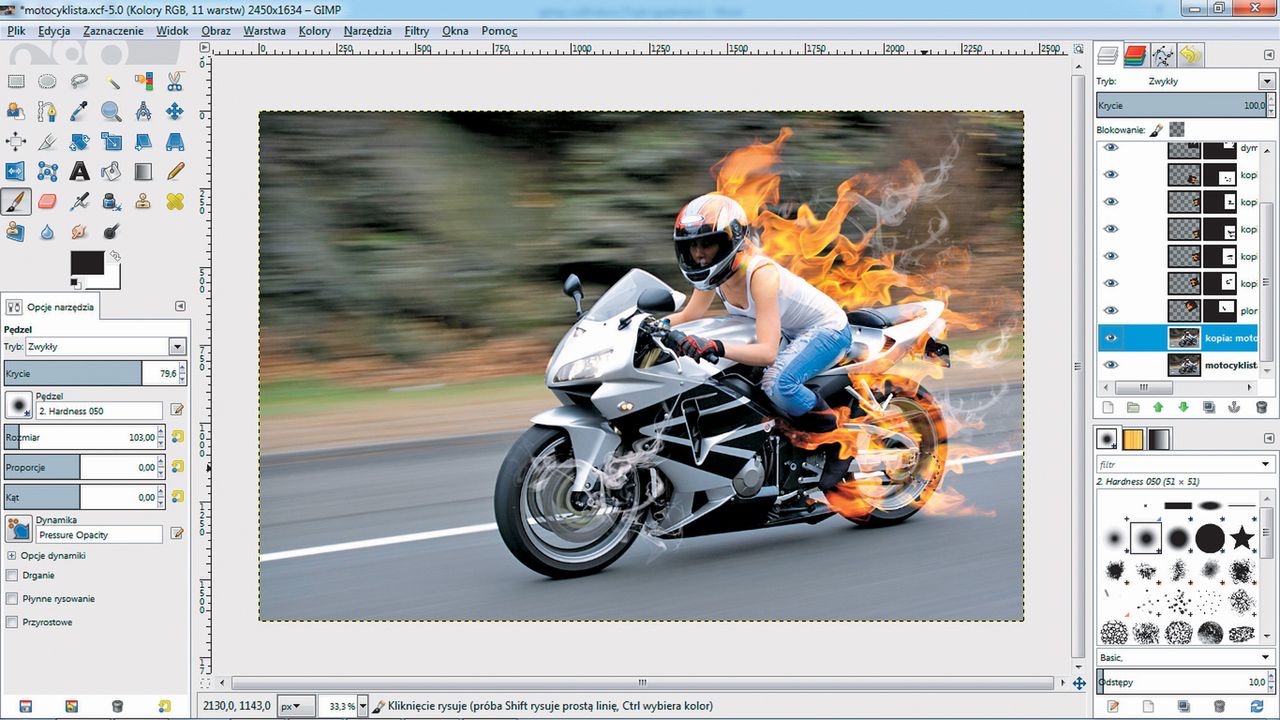Viewport: 1280px width, 720px height.
Task: Open tool options tab configuration menu arrow
Action: click(x=180, y=306)
